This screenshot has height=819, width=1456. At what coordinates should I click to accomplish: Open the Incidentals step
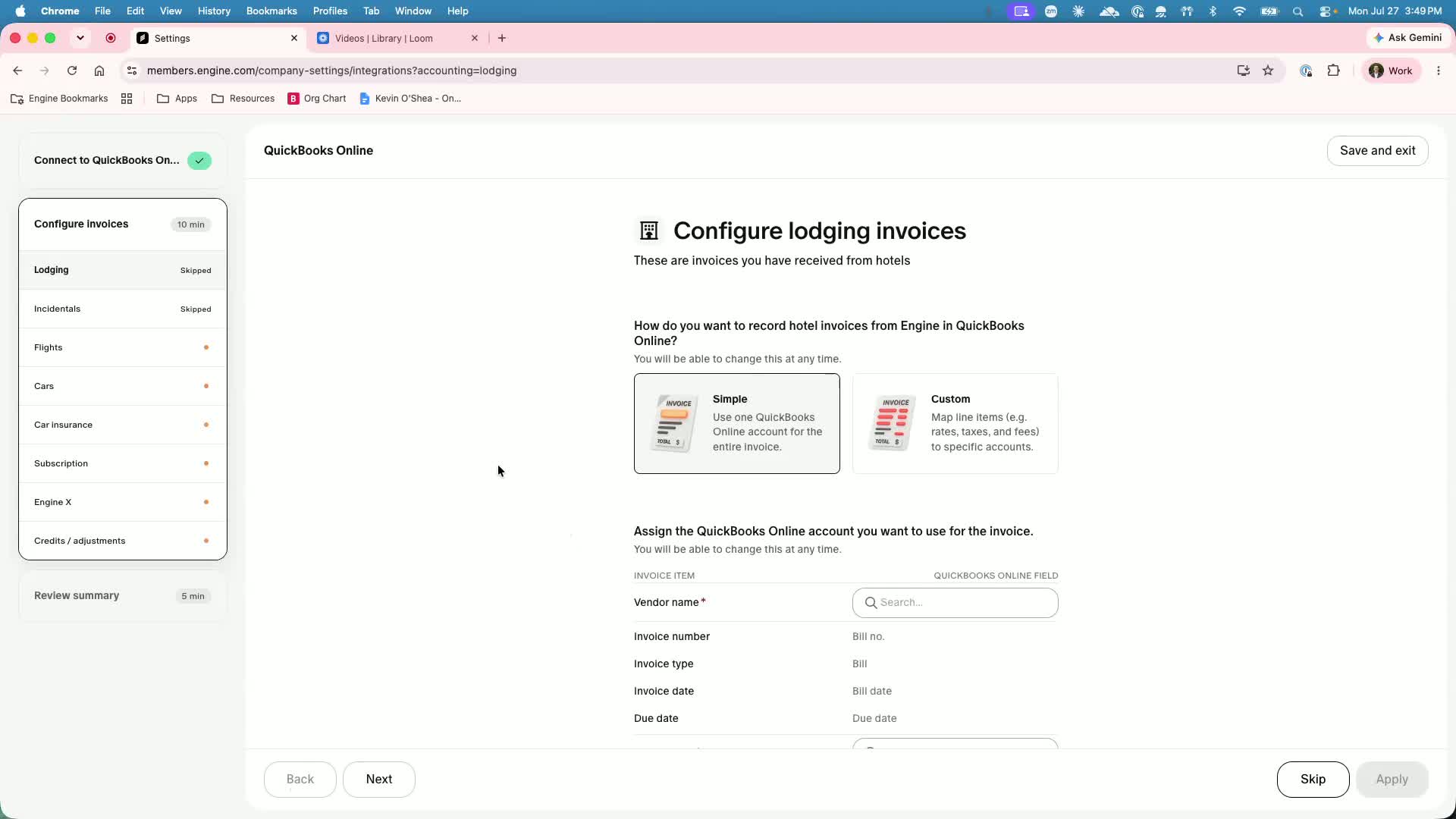(x=123, y=309)
